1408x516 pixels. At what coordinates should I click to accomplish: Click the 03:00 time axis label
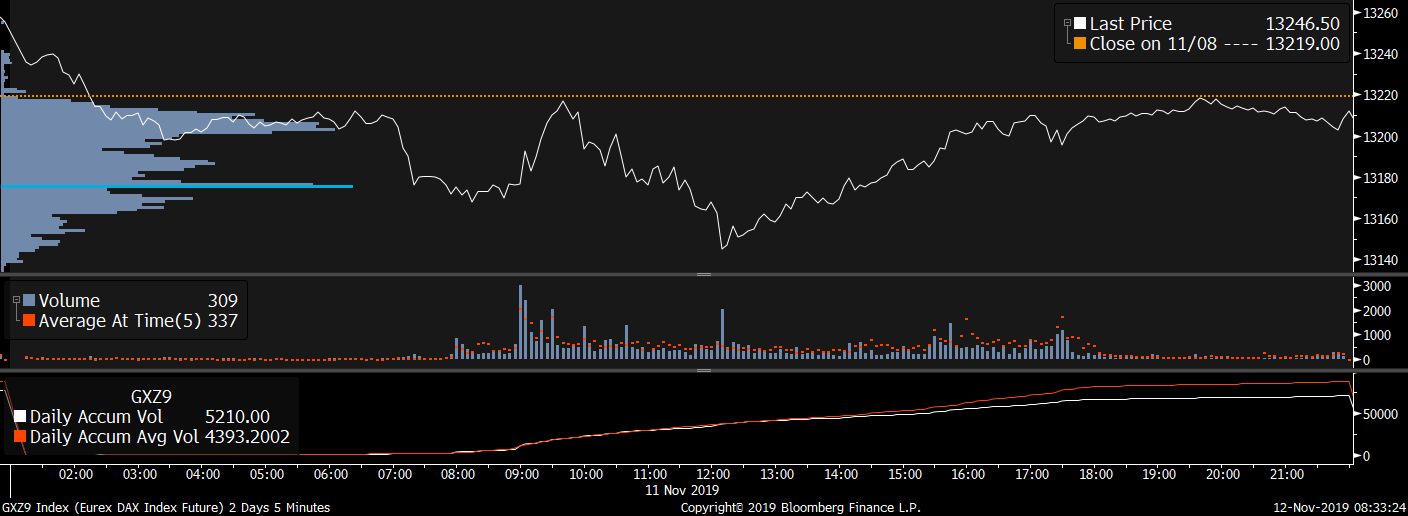click(140, 474)
